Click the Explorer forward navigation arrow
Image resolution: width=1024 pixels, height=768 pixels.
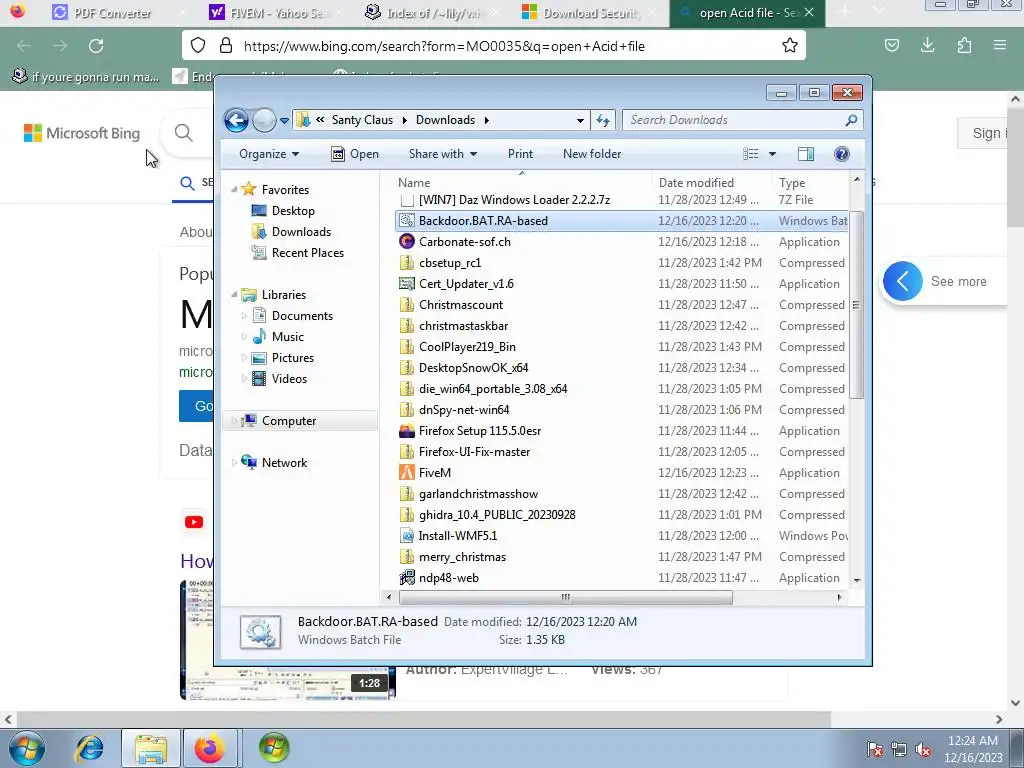(264, 120)
